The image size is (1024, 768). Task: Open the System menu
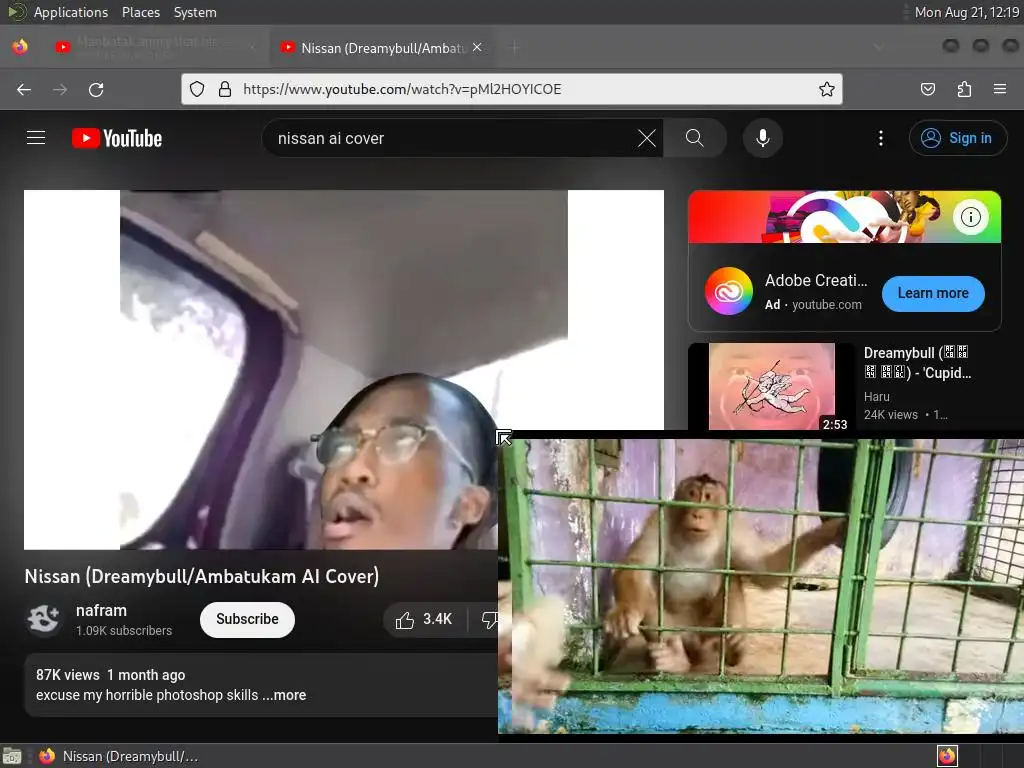(x=195, y=12)
